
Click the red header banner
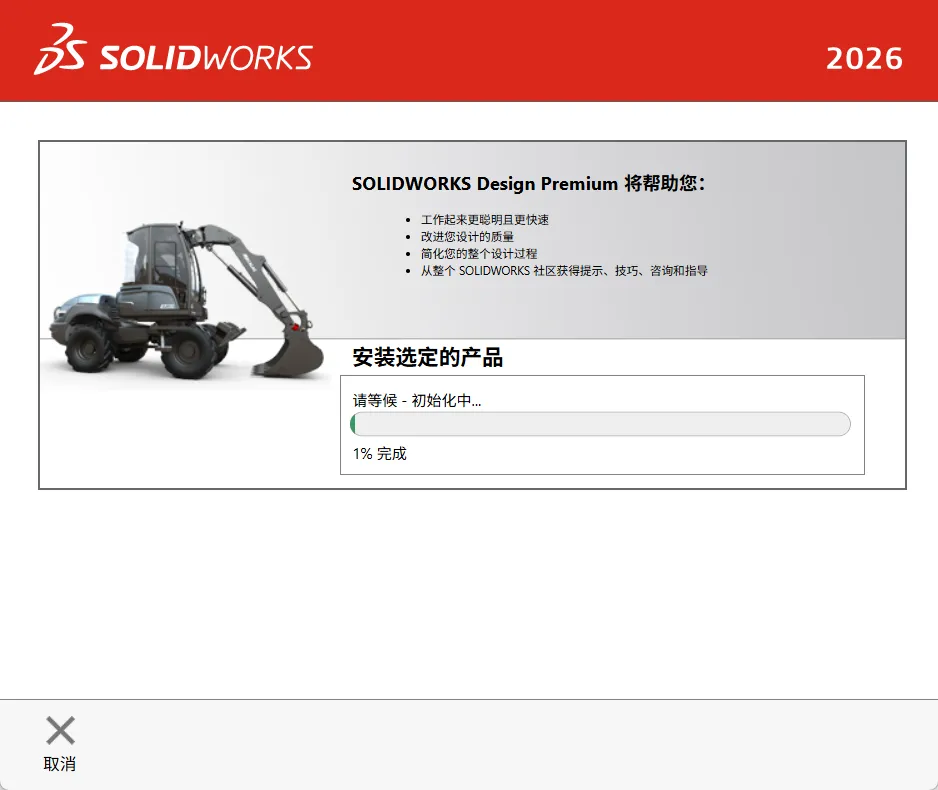coord(469,51)
